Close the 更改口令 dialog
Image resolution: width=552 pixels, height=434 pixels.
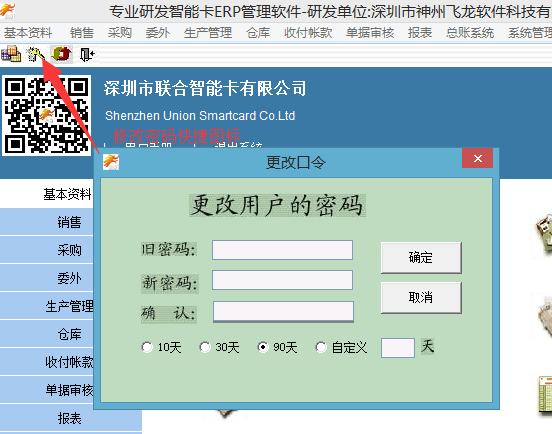click(477, 158)
